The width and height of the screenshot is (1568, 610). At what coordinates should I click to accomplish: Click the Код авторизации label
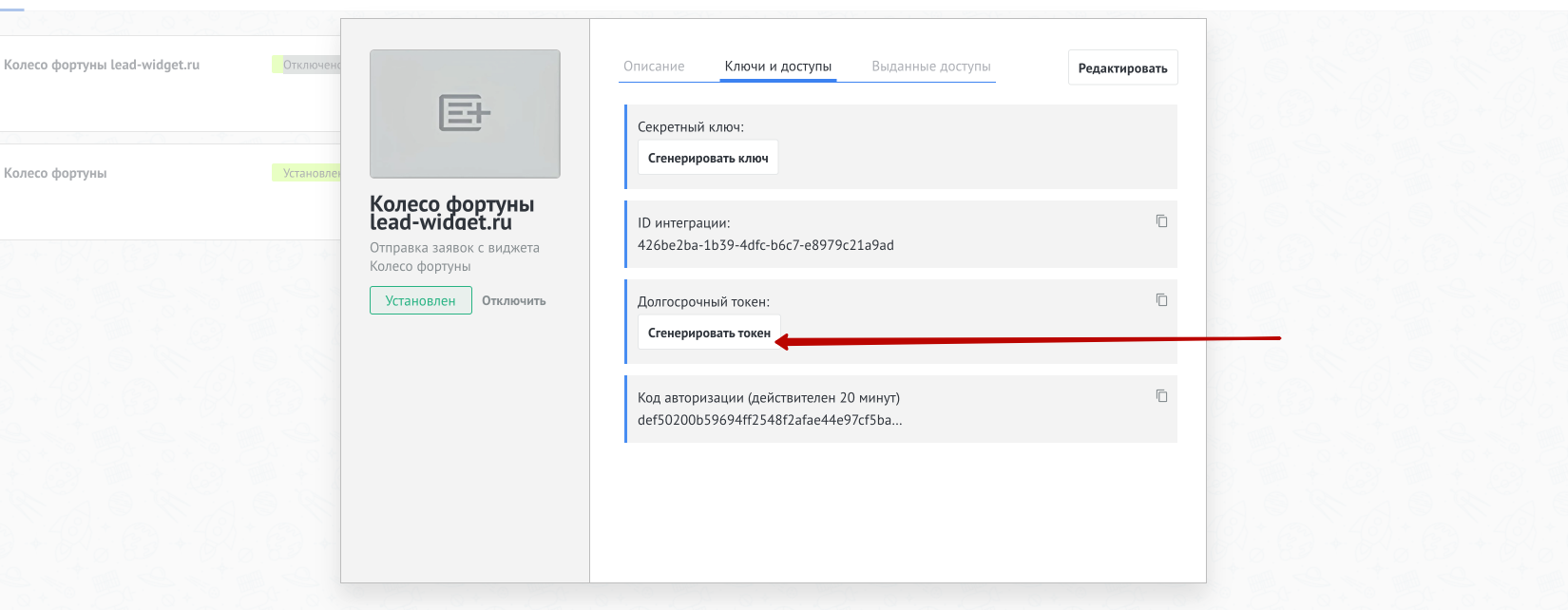point(769,397)
